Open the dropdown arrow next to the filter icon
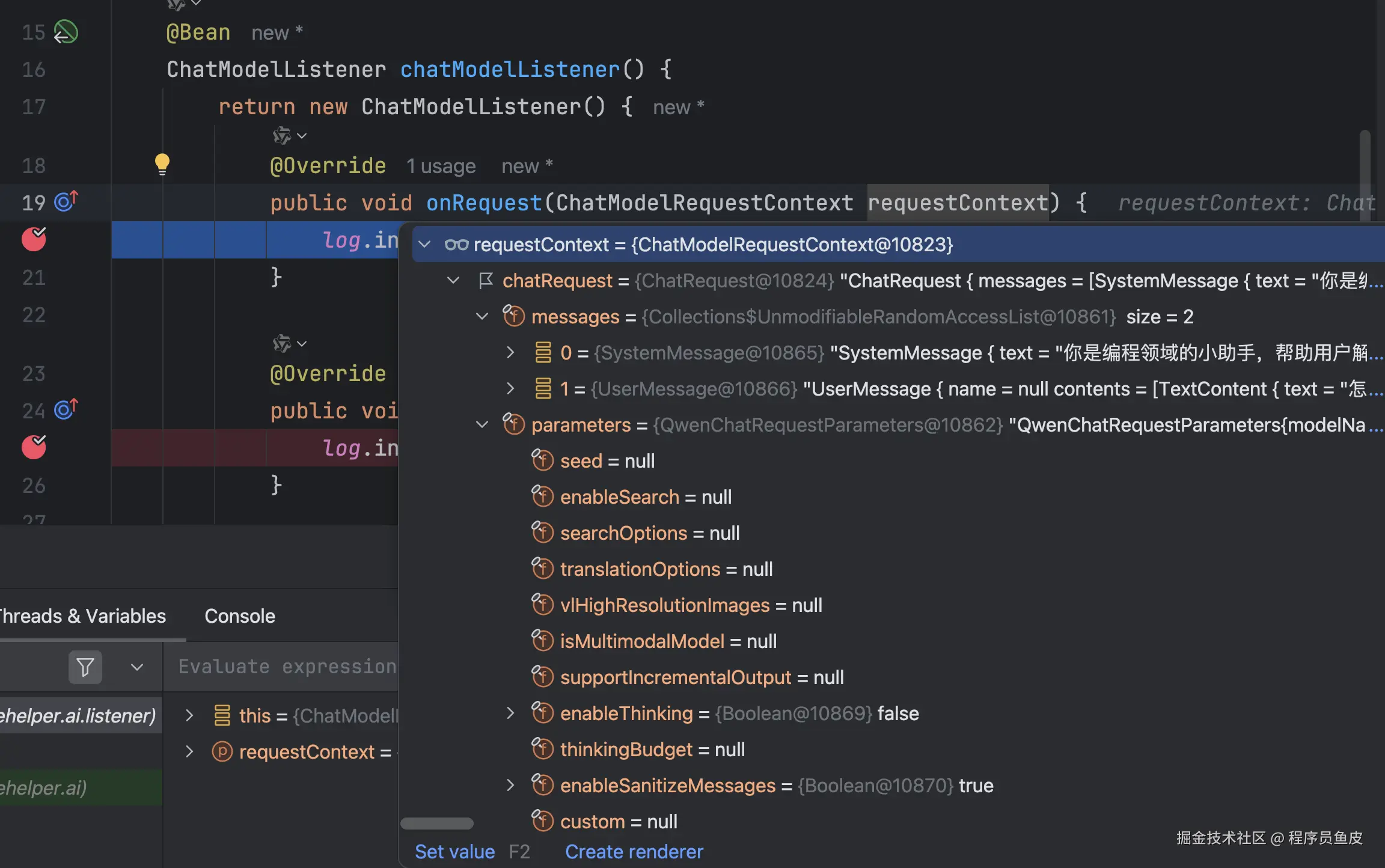The image size is (1385, 868). pos(137,667)
